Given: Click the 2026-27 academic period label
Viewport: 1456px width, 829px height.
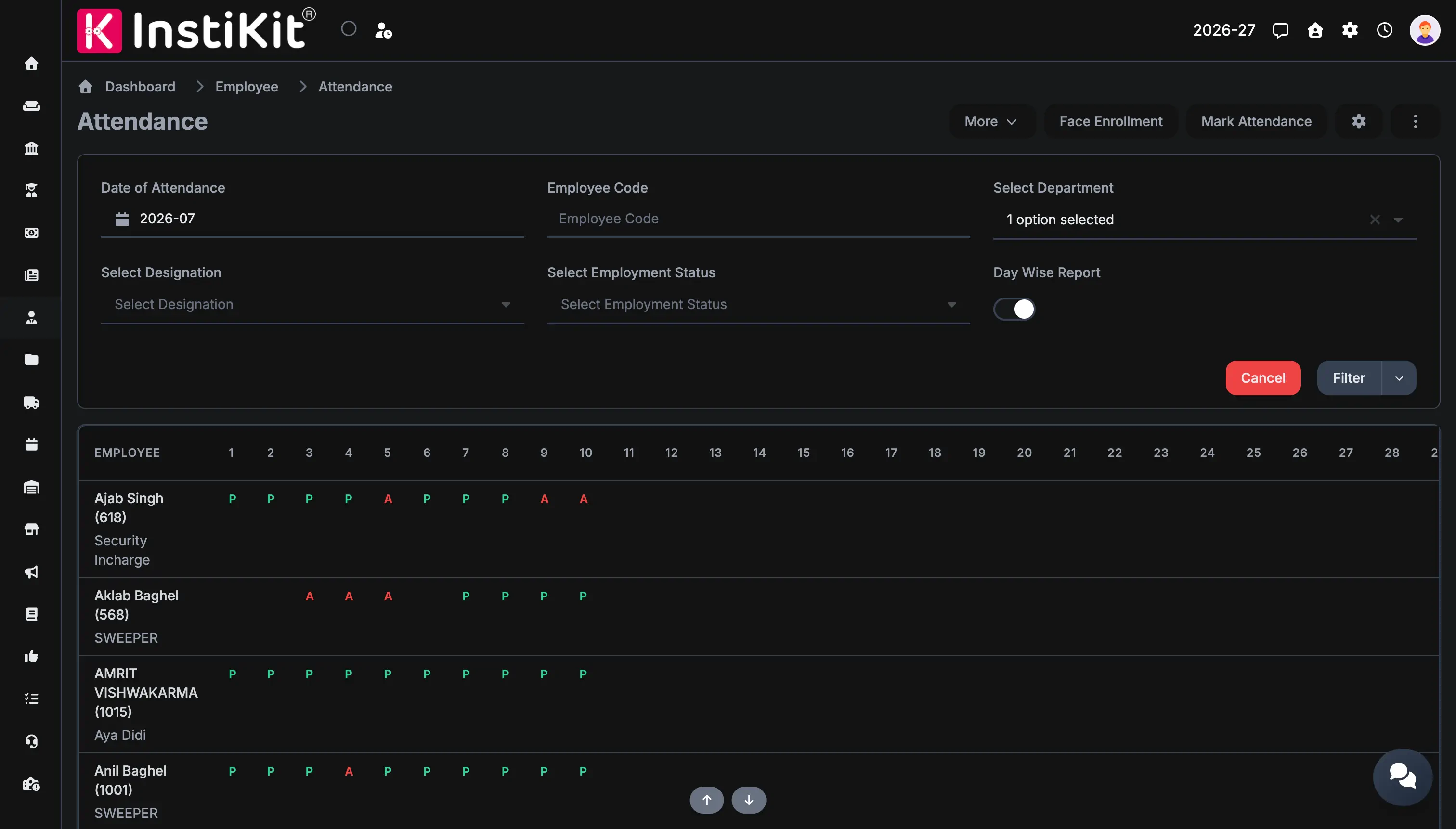Looking at the screenshot, I should (1223, 30).
